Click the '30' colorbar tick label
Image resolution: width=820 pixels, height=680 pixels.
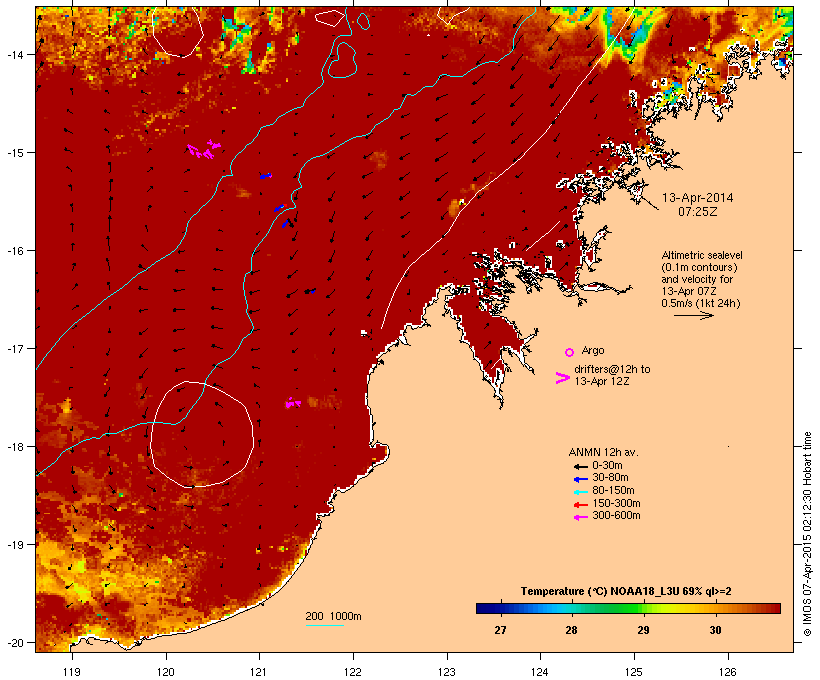715,630
